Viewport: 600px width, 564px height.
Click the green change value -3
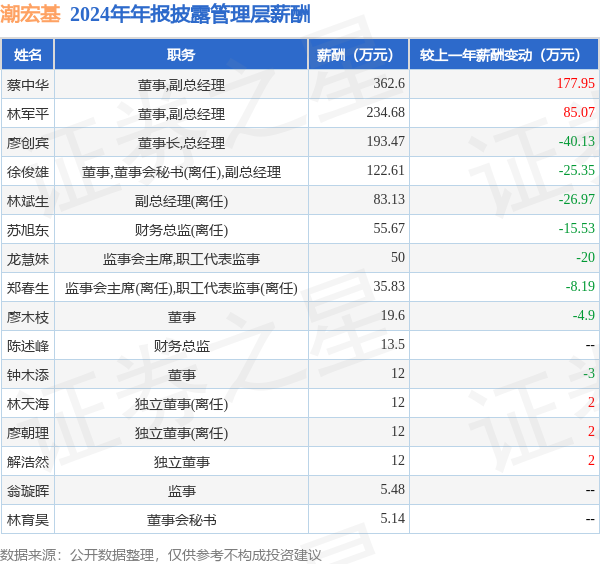tap(589, 373)
